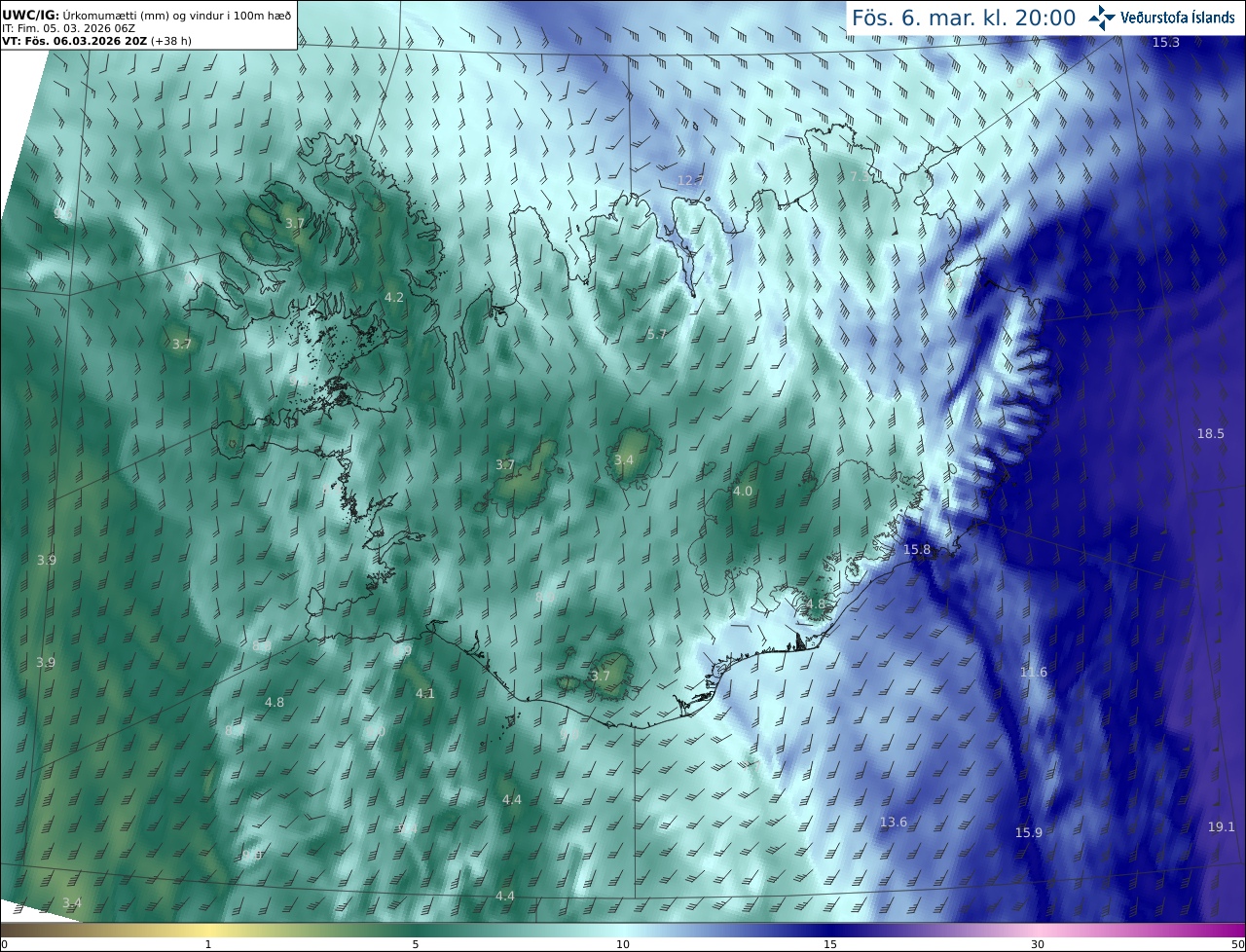Screen dimensions: 1246x952
Task: Click the 13.6 value on the map
Action: [x=894, y=823]
